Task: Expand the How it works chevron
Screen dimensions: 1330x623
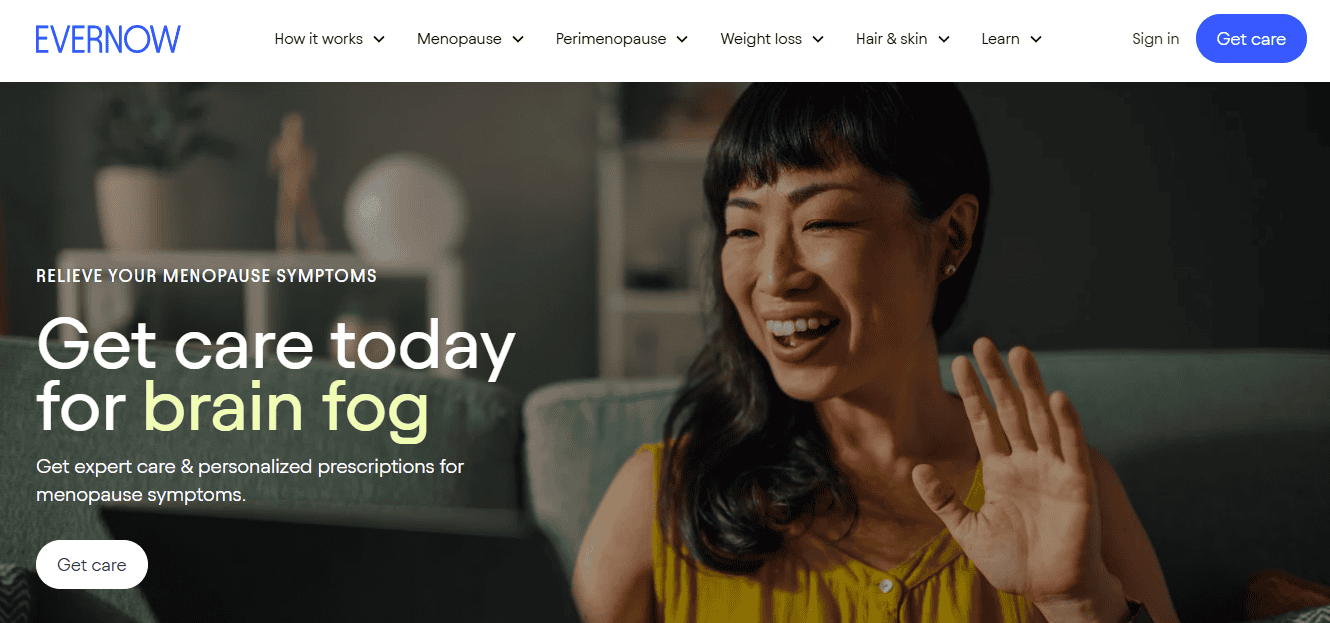Action: click(x=379, y=39)
